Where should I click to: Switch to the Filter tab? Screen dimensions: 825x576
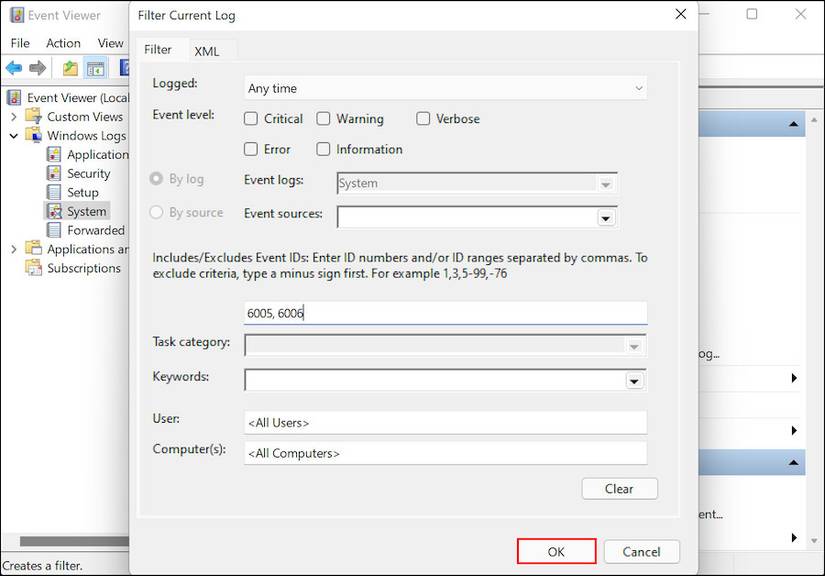point(157,49)
